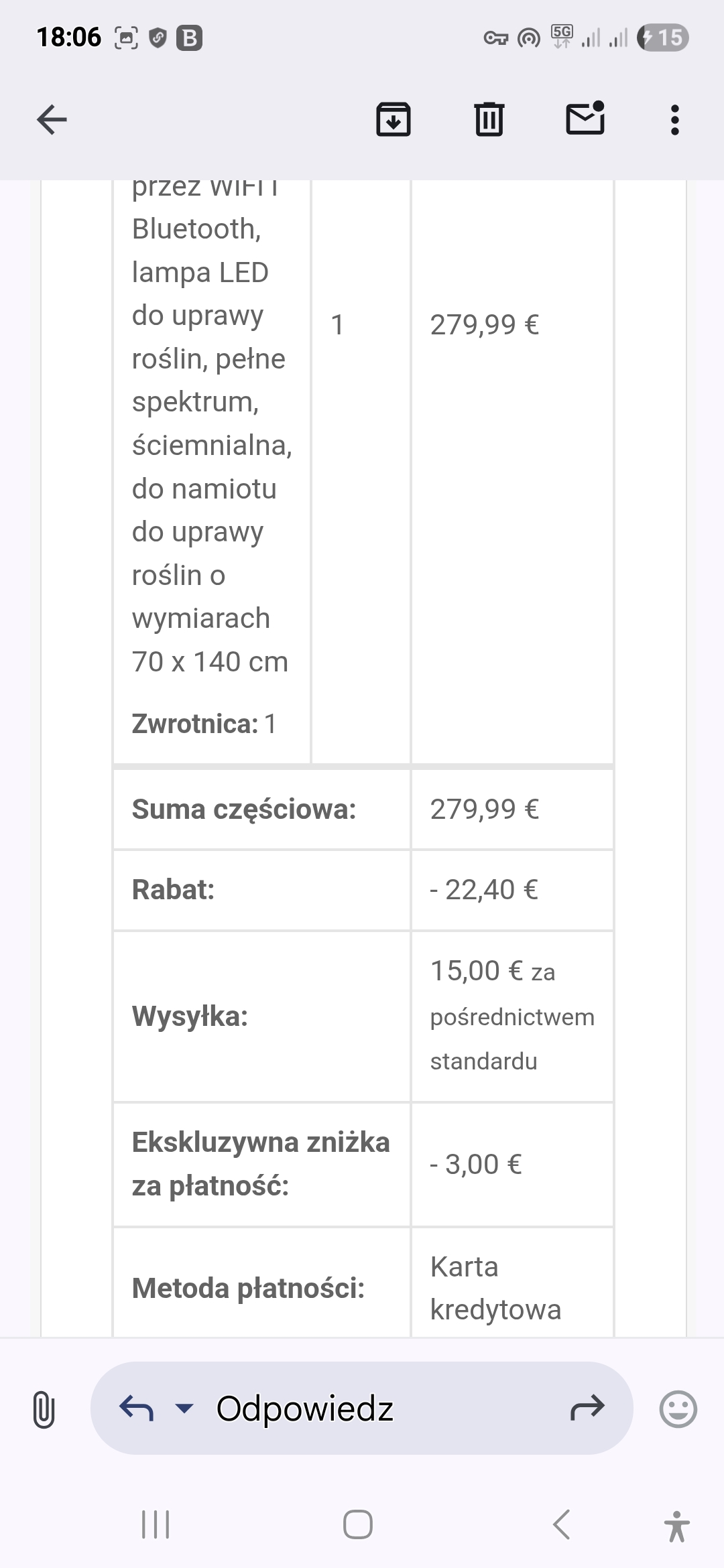Tap the back arrow to leave email
Image resolution: width=724 pixels, height=1568 pixels.
(52, 121)
